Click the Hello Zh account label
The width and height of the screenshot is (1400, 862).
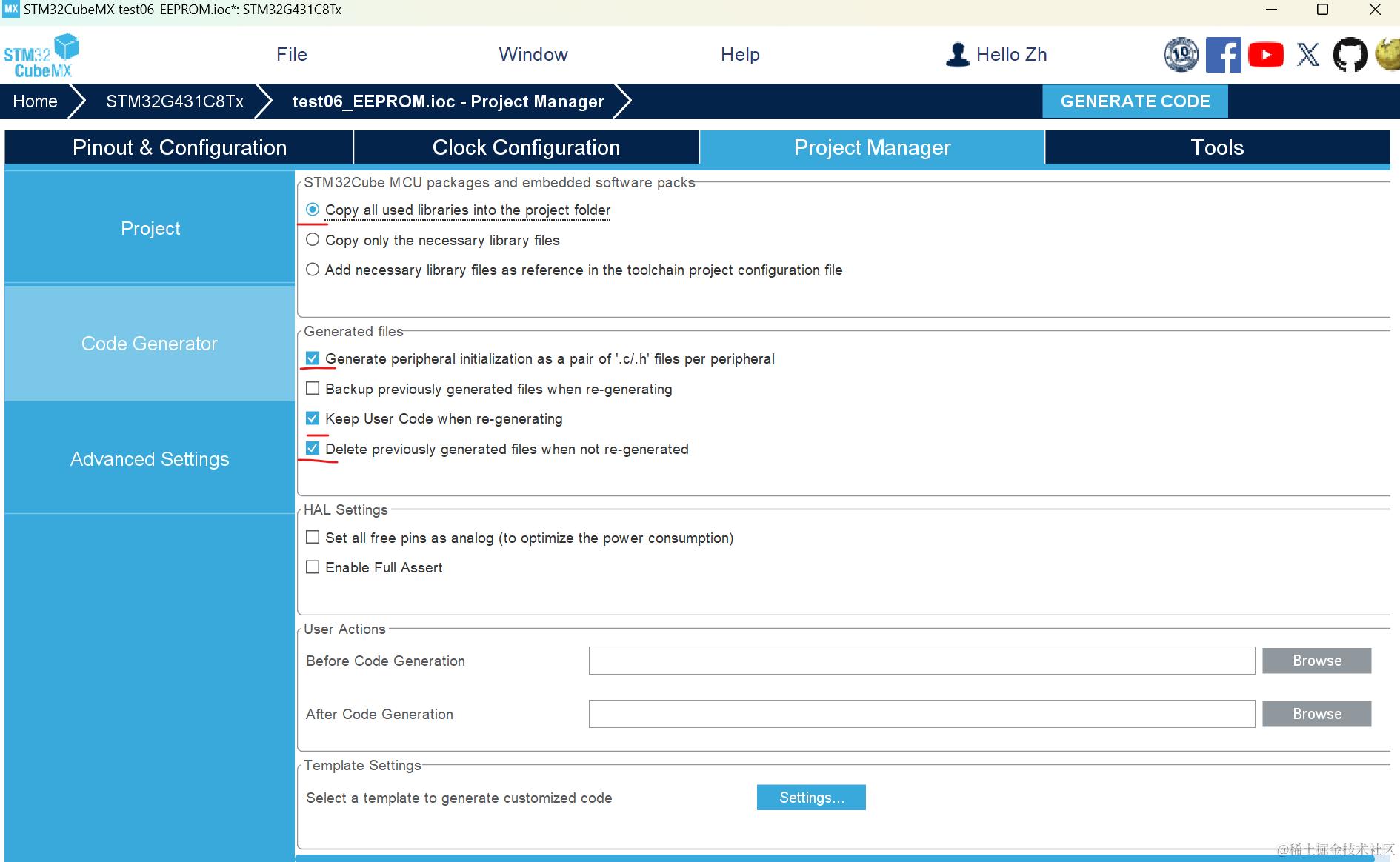point(1011,55)
